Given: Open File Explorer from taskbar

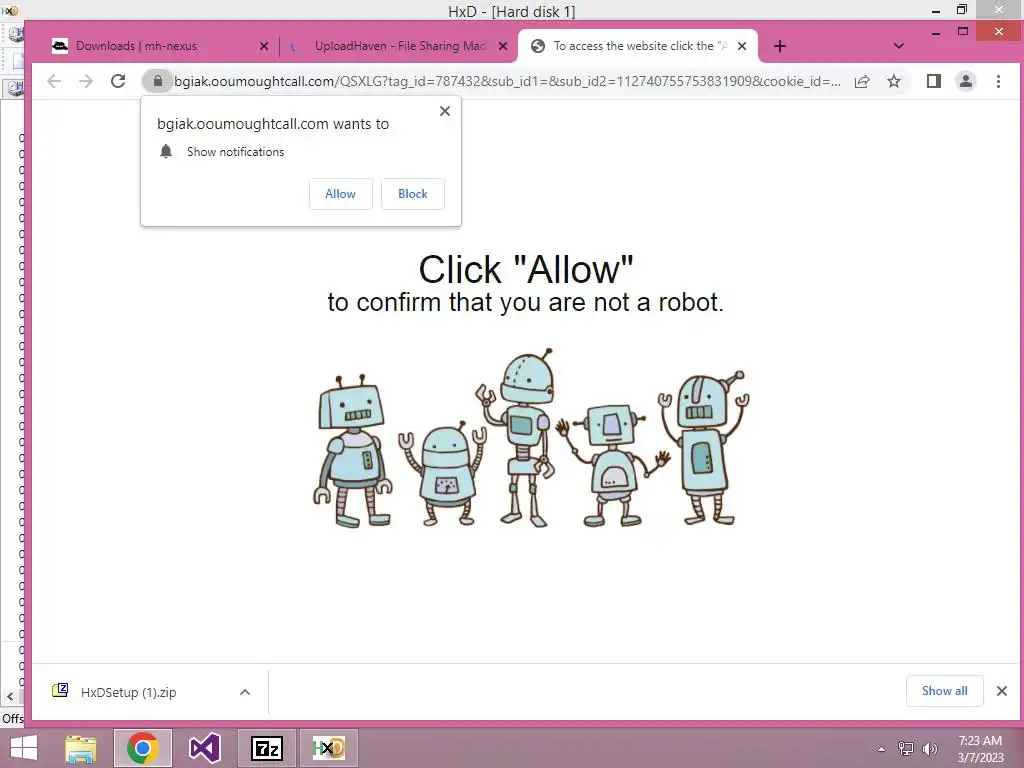Looking at the screenshot, I should [81, 748].
